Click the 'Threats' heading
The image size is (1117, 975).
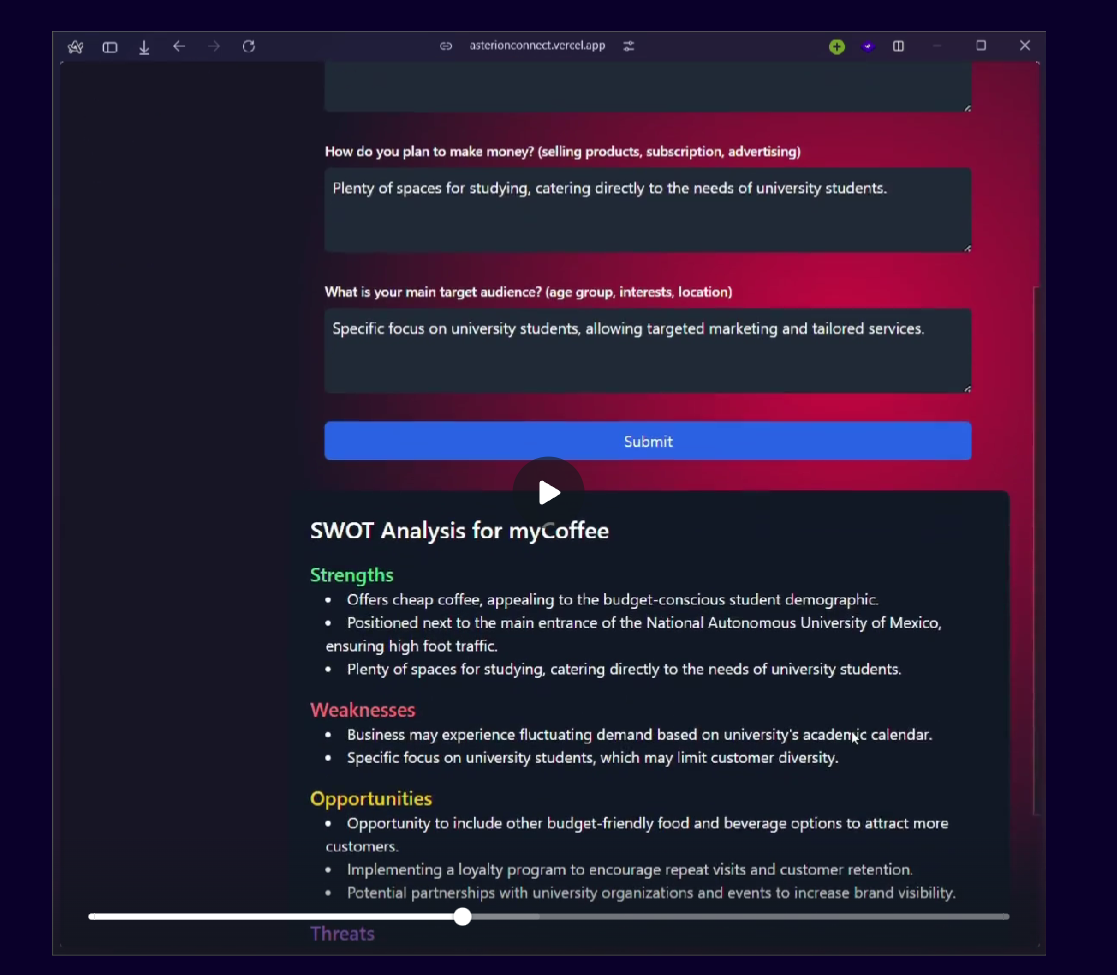click(x=343, y=934)
